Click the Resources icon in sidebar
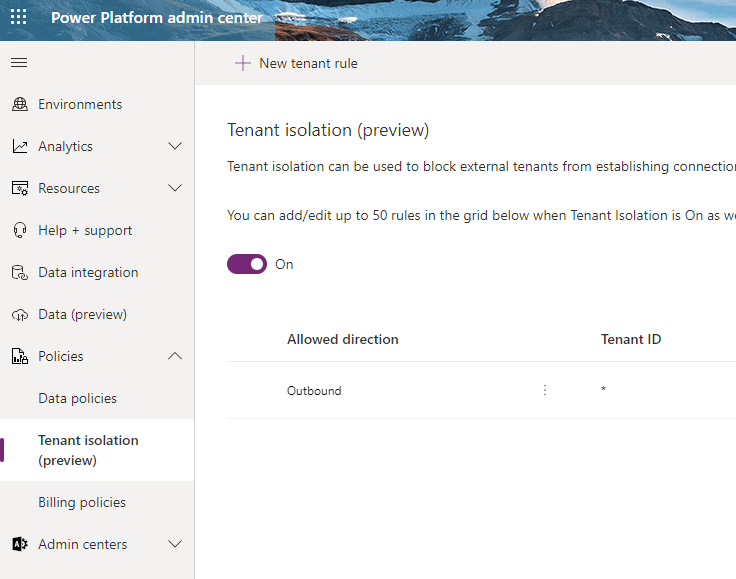736x579 pixels. (x=20, y=189)
